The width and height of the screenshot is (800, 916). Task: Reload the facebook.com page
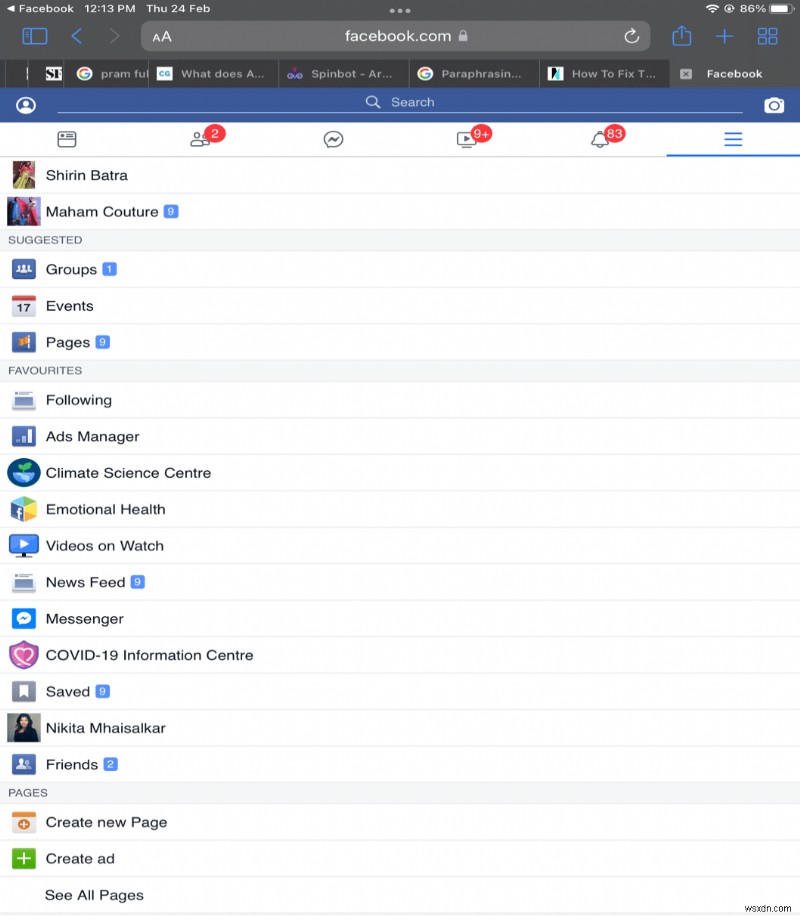click(631, 36)
